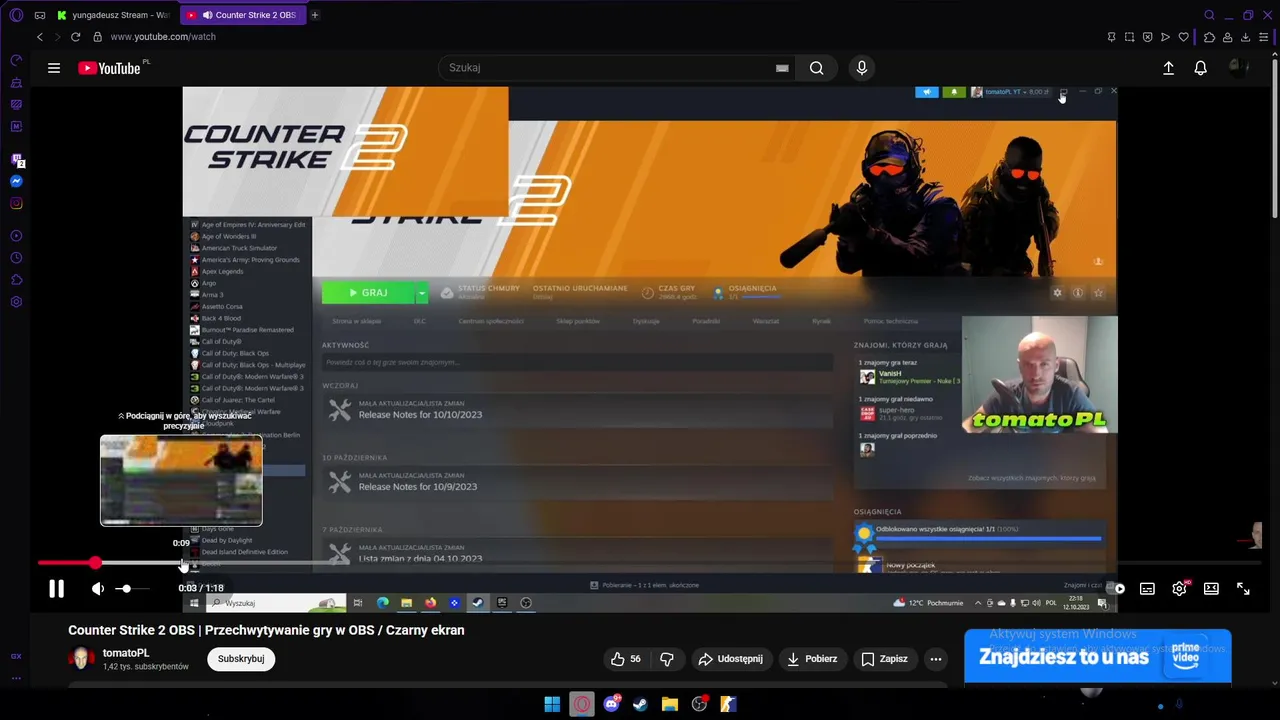Switch to the yungadeusz Stream tab

(x=113, y=15)
